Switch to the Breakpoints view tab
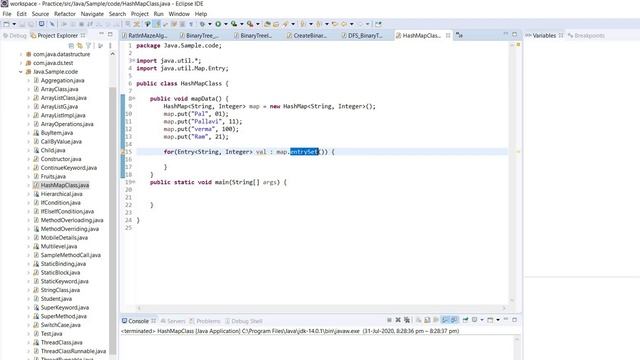The height and width of the screenshot is (360, 640). pos(586,36)
